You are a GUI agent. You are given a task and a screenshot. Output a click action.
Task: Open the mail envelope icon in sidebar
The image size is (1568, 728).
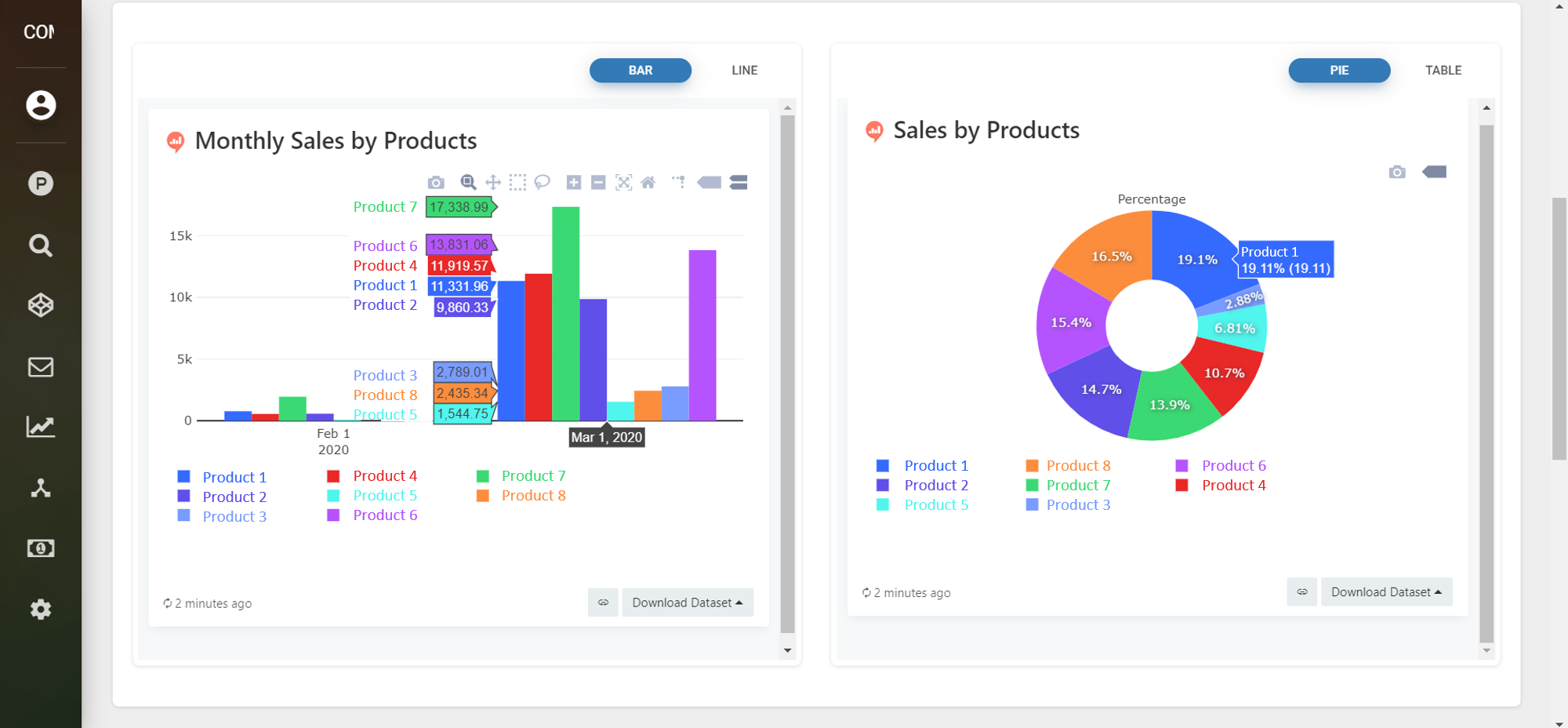(41, 366)
